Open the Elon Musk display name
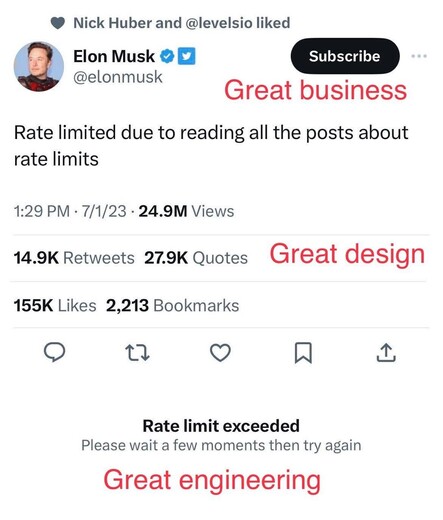Image resolution: width=443 pixels, height=520 pixels. (114, 56)
